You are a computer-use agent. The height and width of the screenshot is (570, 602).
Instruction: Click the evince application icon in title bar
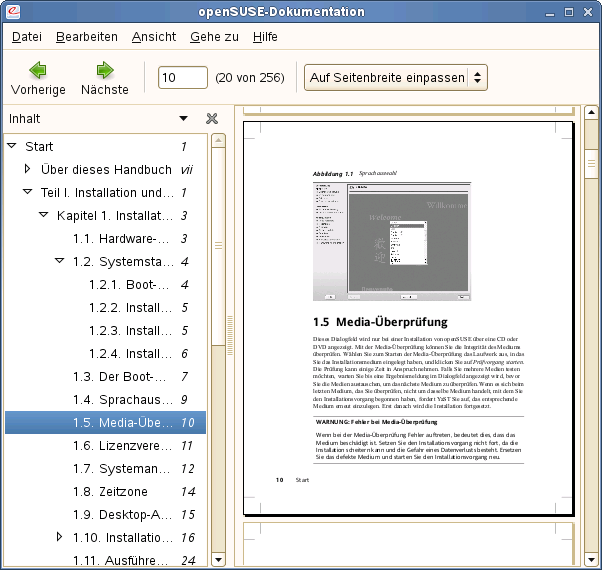pos(13,12)
